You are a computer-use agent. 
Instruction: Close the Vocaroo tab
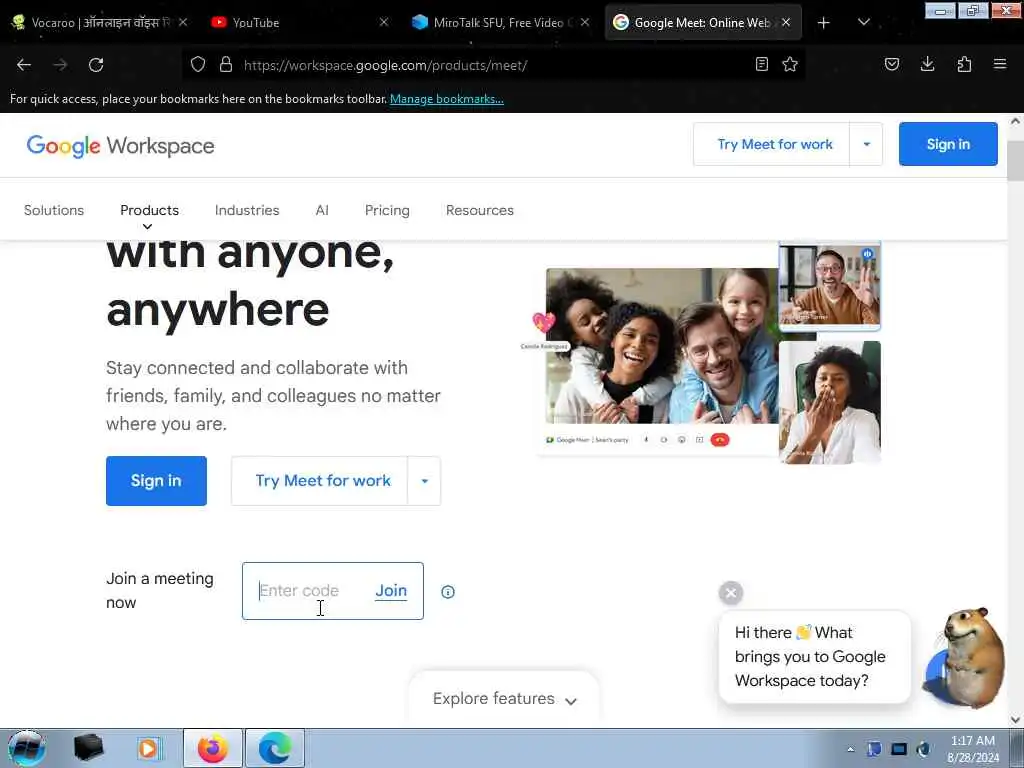coord(183,22)
